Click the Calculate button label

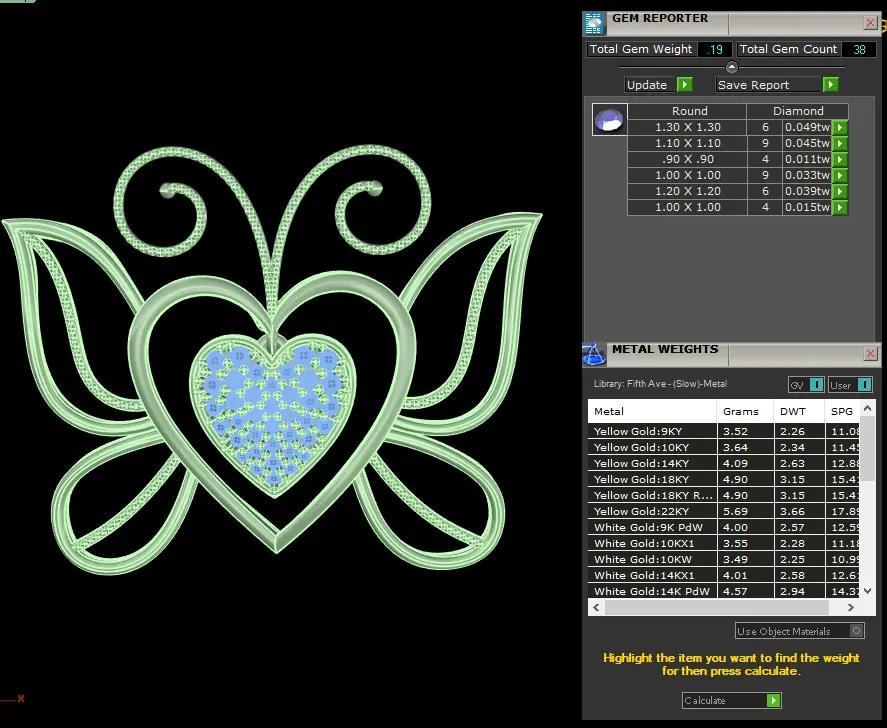(x=704, y=700)
